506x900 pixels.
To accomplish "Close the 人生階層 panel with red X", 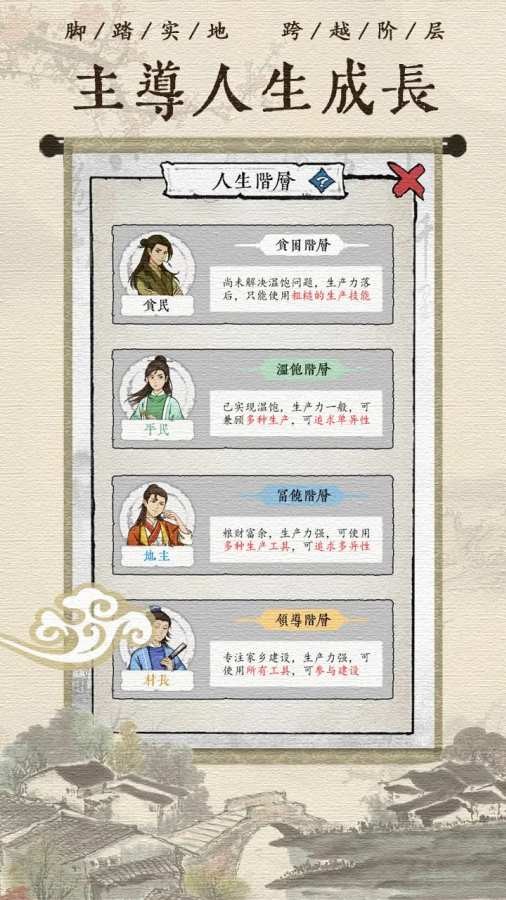I will point(406,180).
